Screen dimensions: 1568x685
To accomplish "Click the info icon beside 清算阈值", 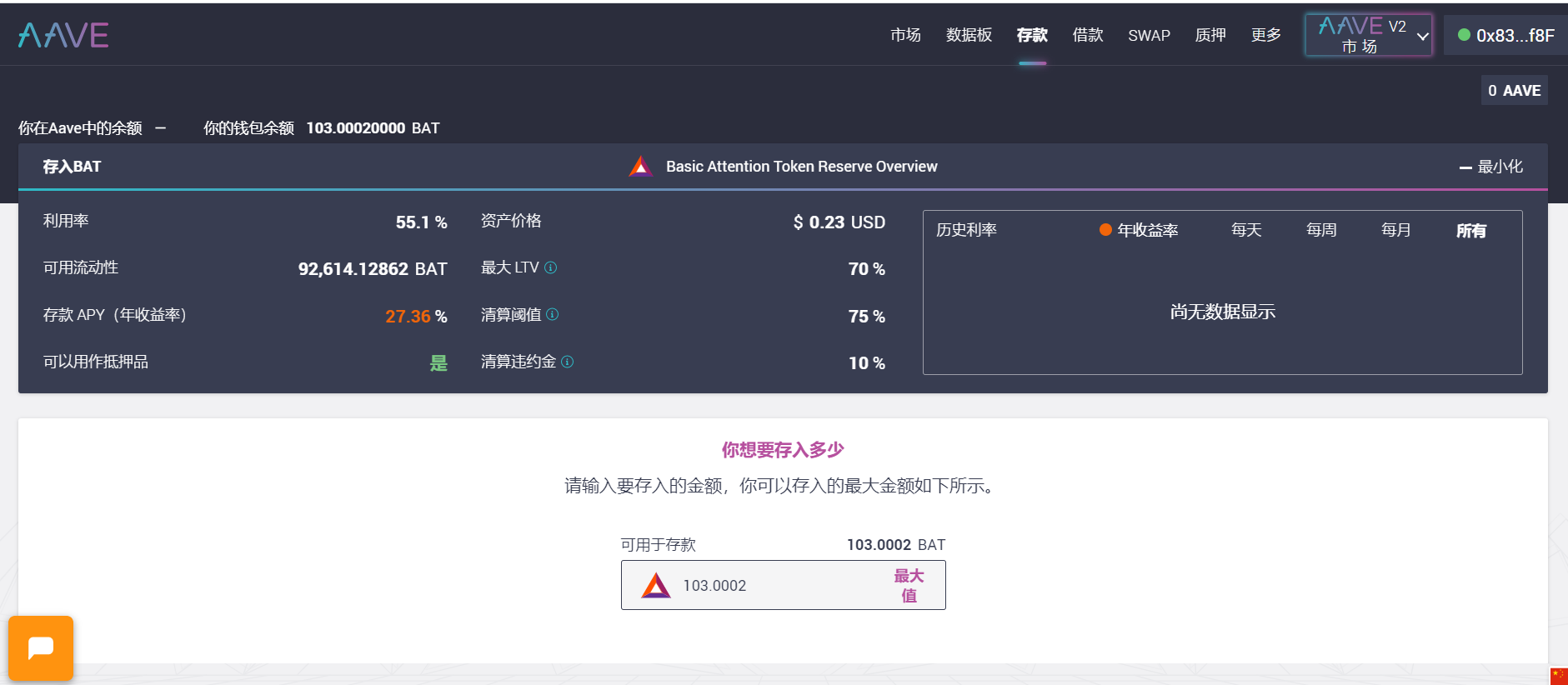I will 552,314.
